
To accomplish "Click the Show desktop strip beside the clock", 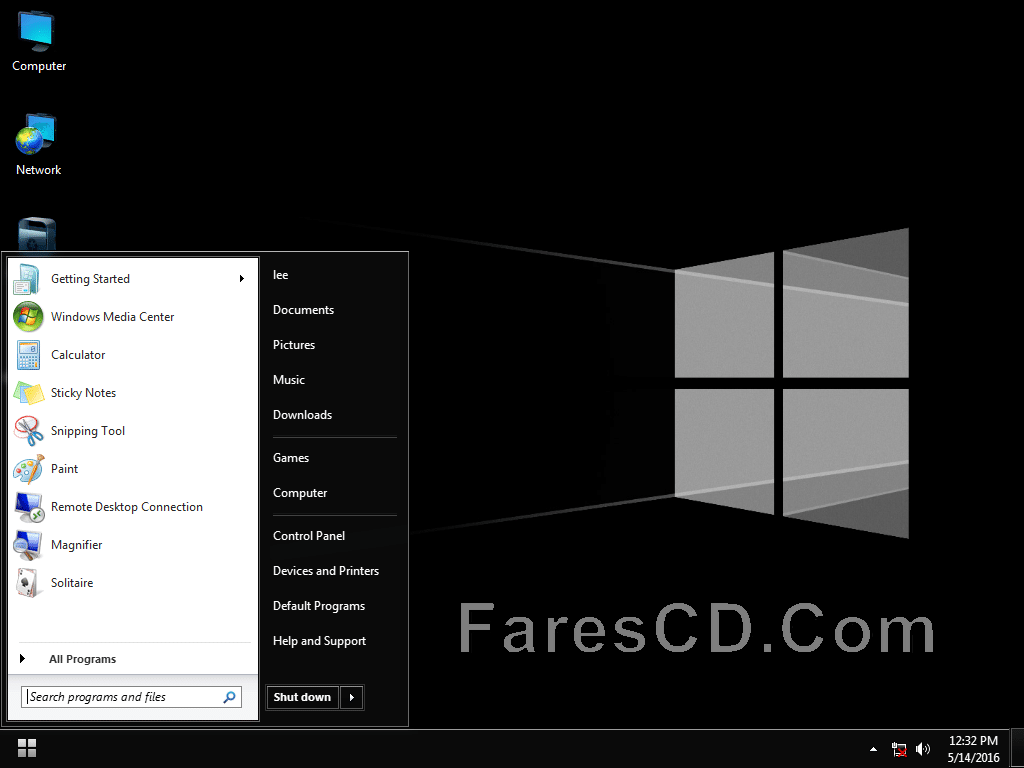I will pos(1018,749).
